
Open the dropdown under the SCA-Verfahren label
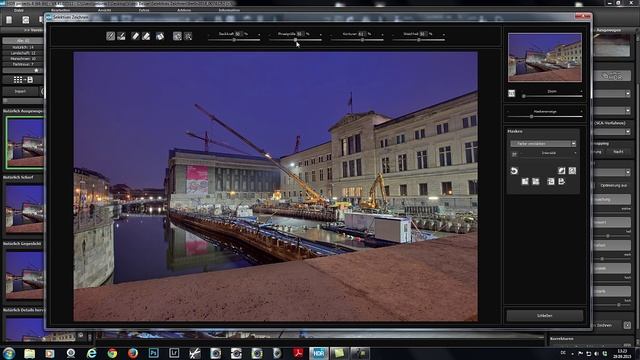612,131
